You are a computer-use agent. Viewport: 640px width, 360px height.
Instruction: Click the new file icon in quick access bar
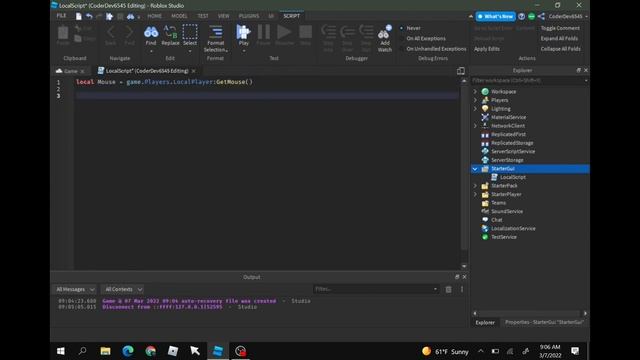pos(78,16)
